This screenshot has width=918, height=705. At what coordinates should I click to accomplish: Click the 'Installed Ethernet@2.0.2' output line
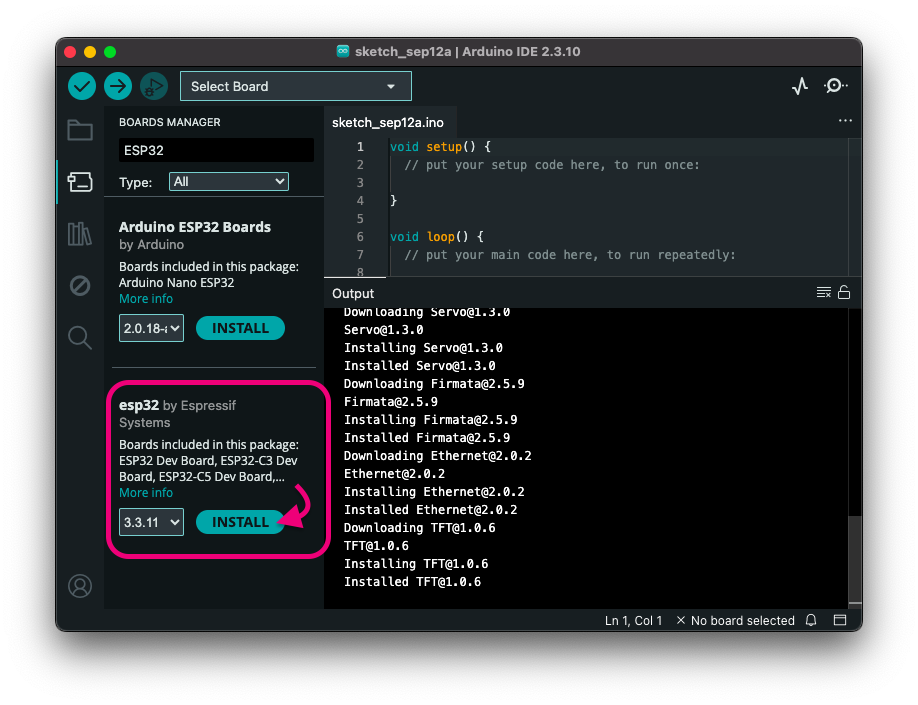430,509
